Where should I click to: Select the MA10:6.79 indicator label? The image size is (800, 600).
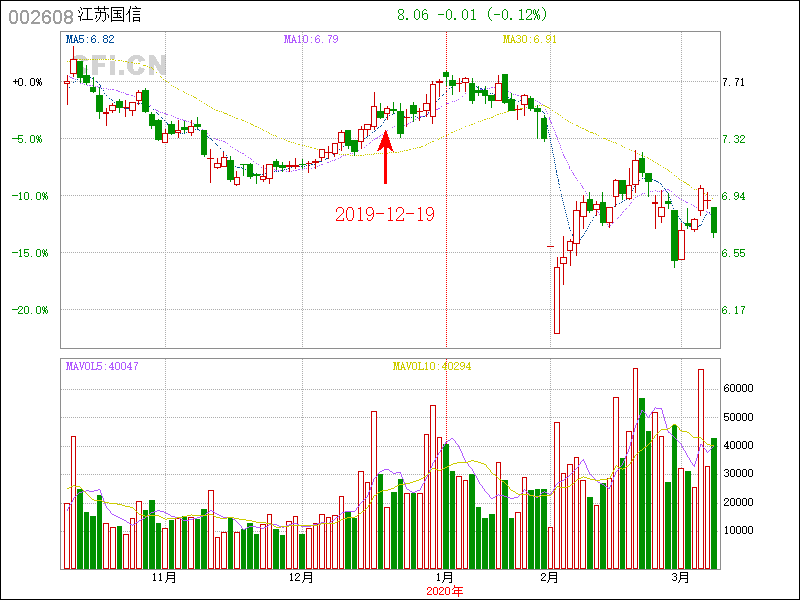311,39
